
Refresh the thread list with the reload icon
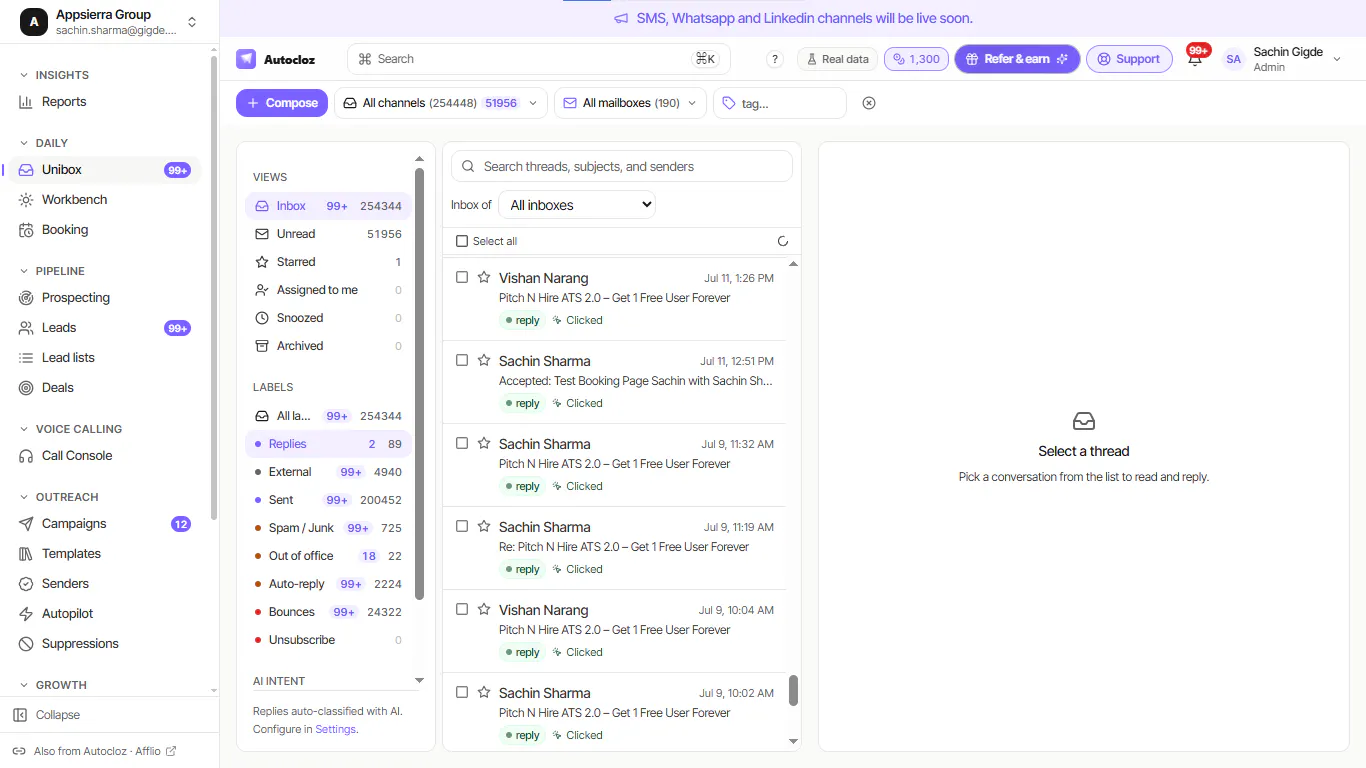coord(783,241)
